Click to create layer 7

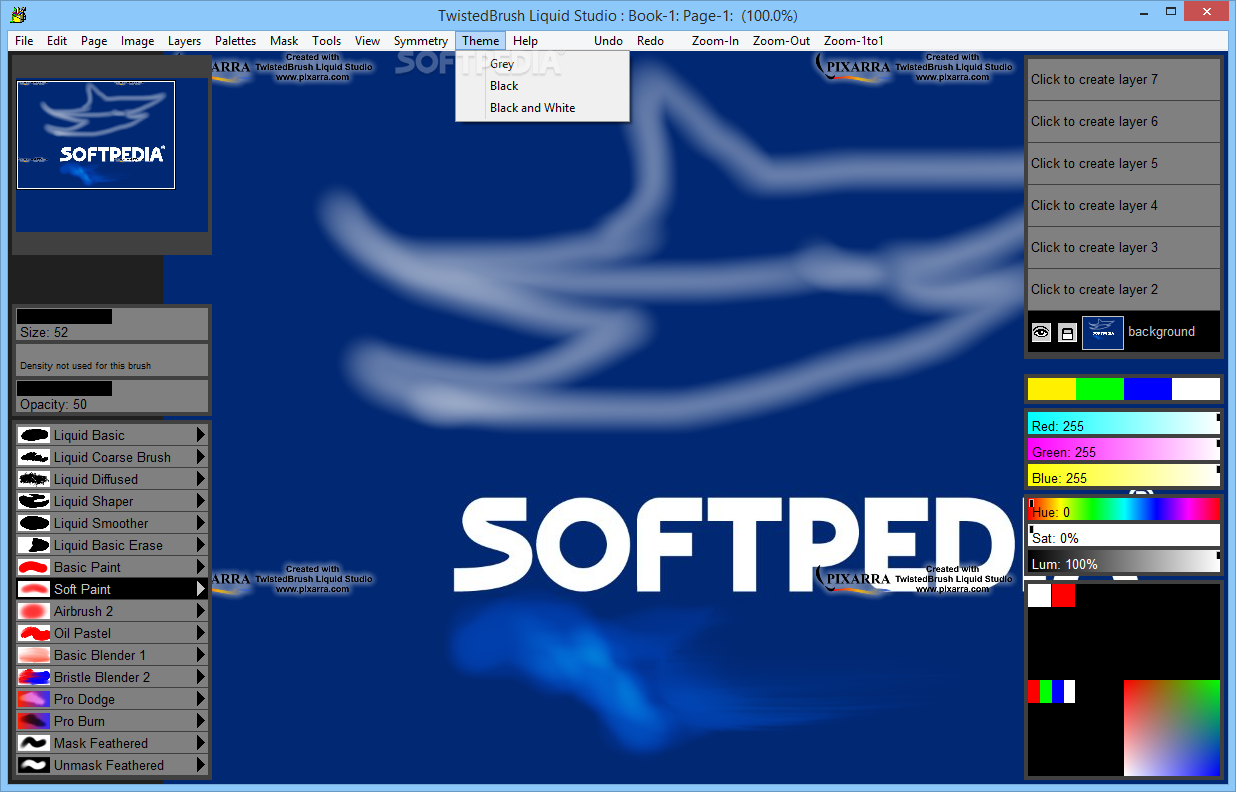tap(1124, 80)
